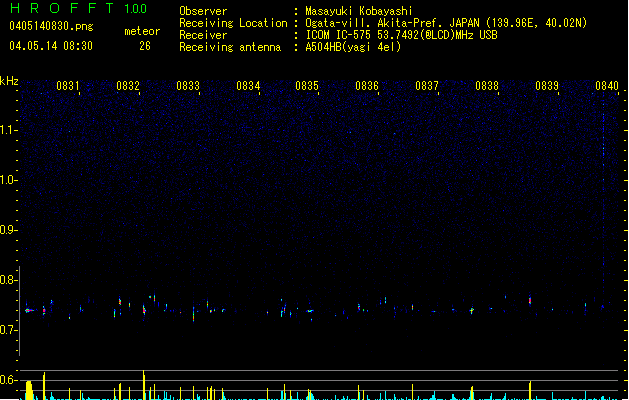Click the 0.8 kHz axis label

pyautogui.click(x=8, y=280)
